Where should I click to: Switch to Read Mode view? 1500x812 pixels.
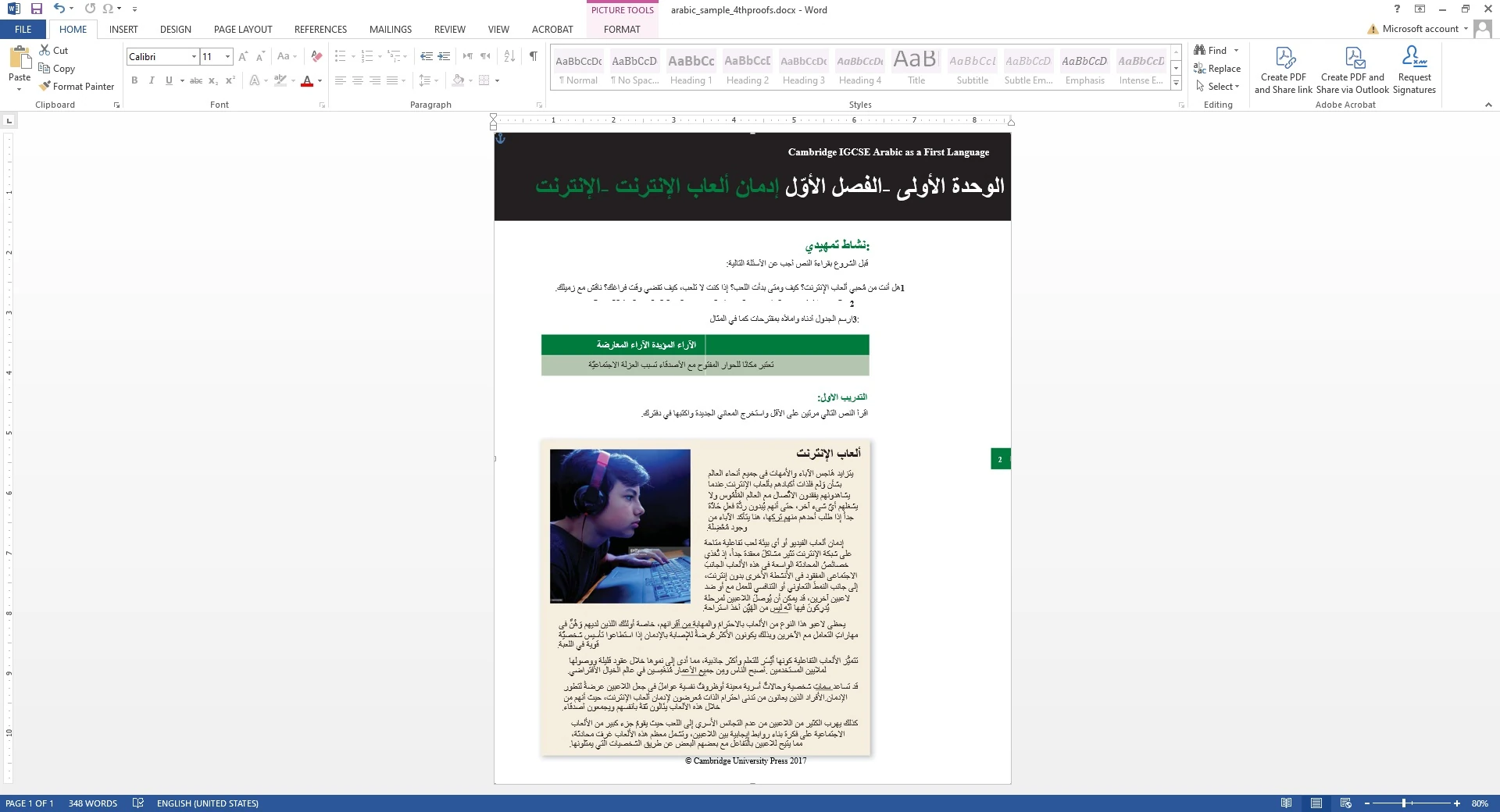pyautogui.click(x=1286, y=803)
